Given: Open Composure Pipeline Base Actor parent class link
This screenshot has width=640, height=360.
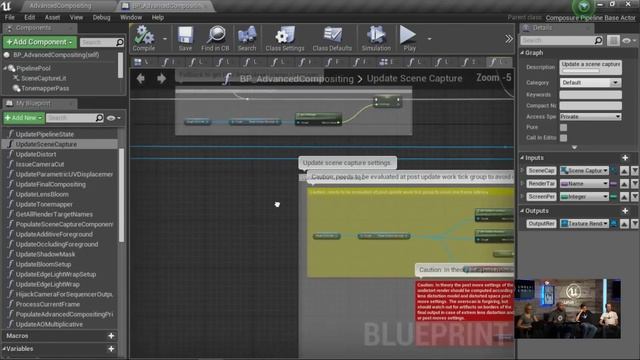Looking at the screenshot, I should (x=591, y=18).
